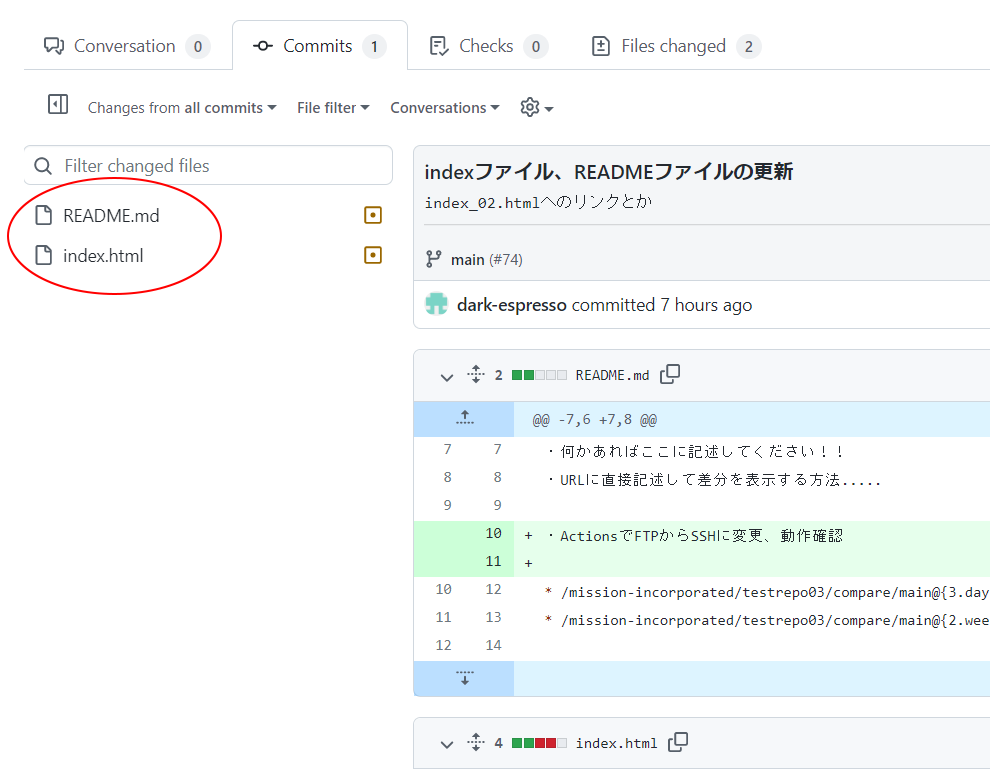This screenshot has width=990, height=769.
Task: Toggle the file tree sidebar icon
Action: coord(58,105)
